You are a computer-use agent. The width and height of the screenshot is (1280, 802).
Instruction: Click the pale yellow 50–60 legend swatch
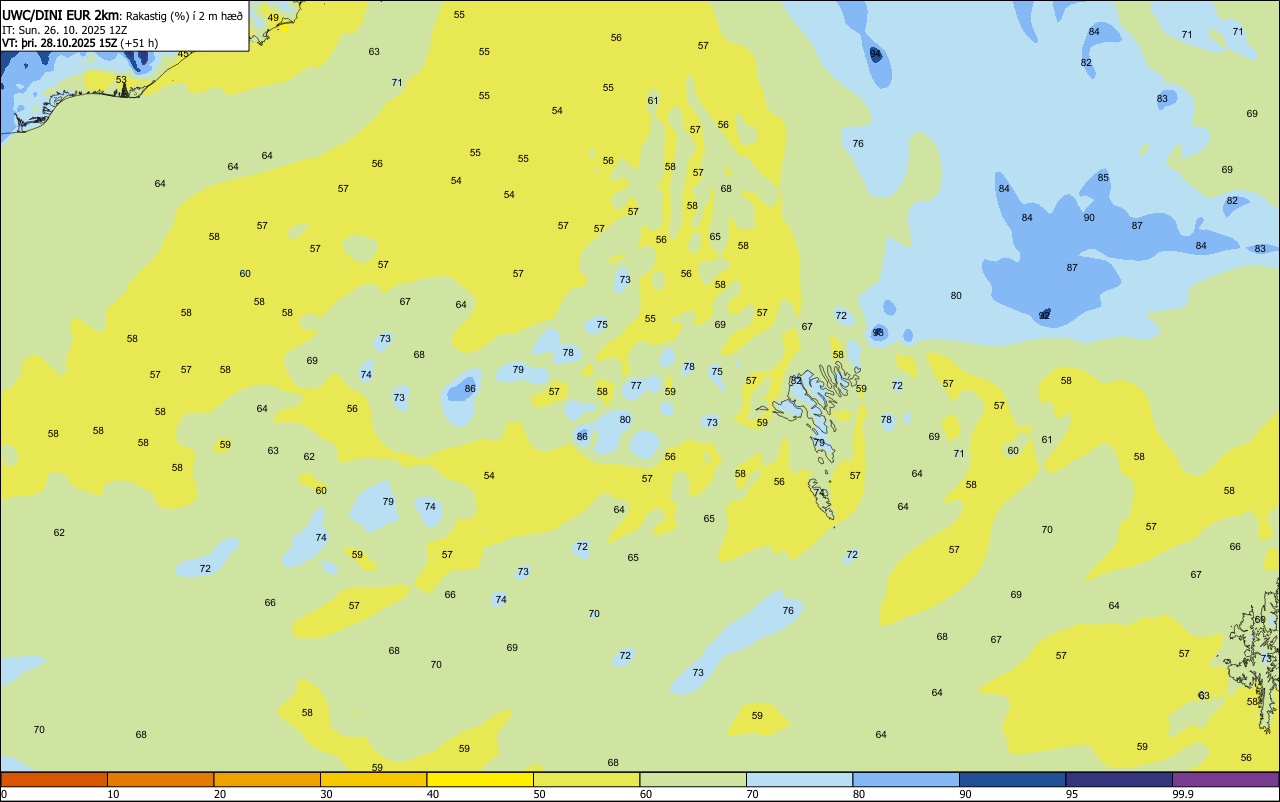pyautogui.click(x=586, y=779)
